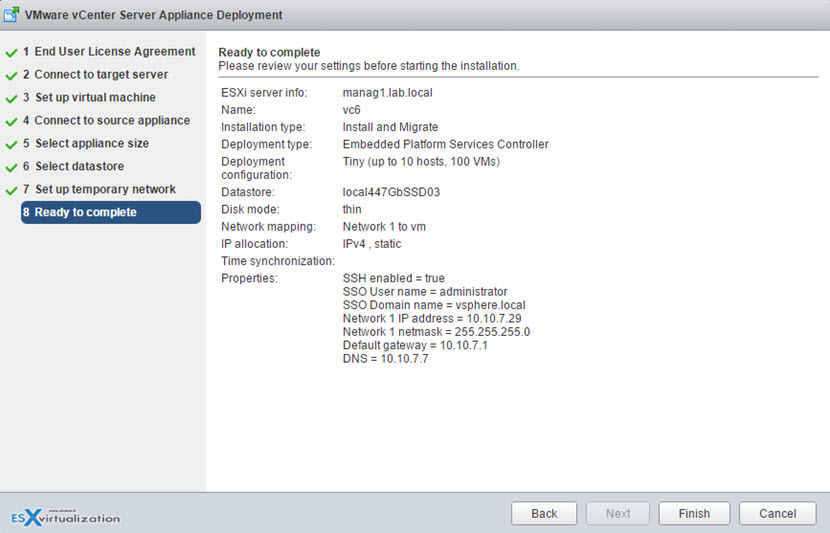Click datastore value 'local447GbSSD03'
The height and width of the screenshot is (533, 830).
click(391, 192)
